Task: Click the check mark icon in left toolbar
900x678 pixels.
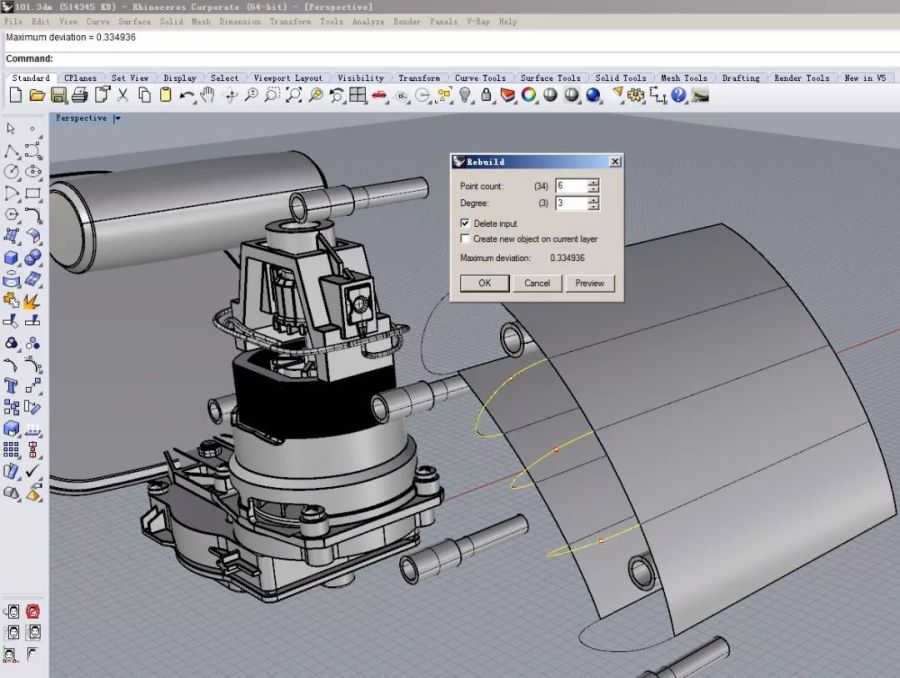Action: 33,470
